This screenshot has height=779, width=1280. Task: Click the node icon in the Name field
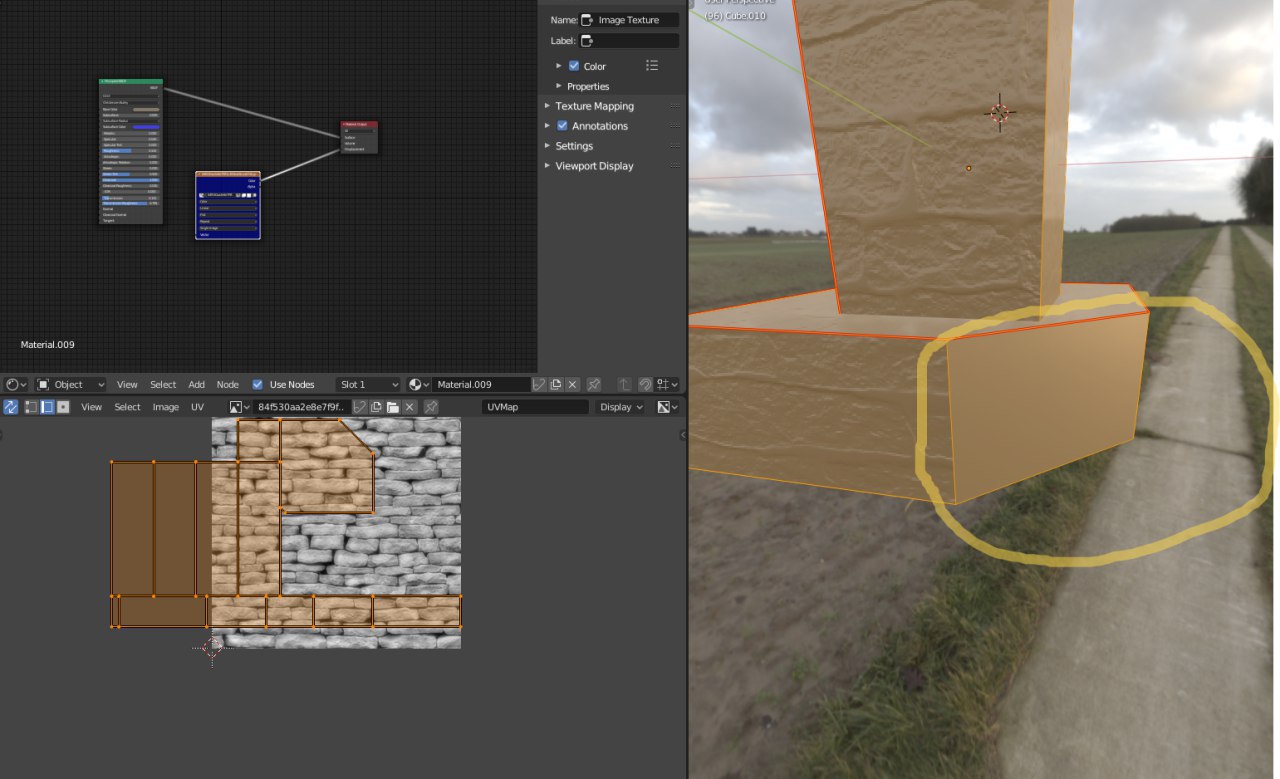point(589,20)
